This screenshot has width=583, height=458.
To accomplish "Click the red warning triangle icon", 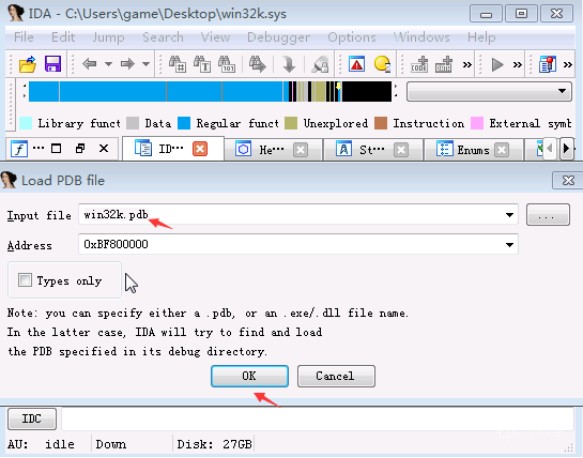I will 357,64.
